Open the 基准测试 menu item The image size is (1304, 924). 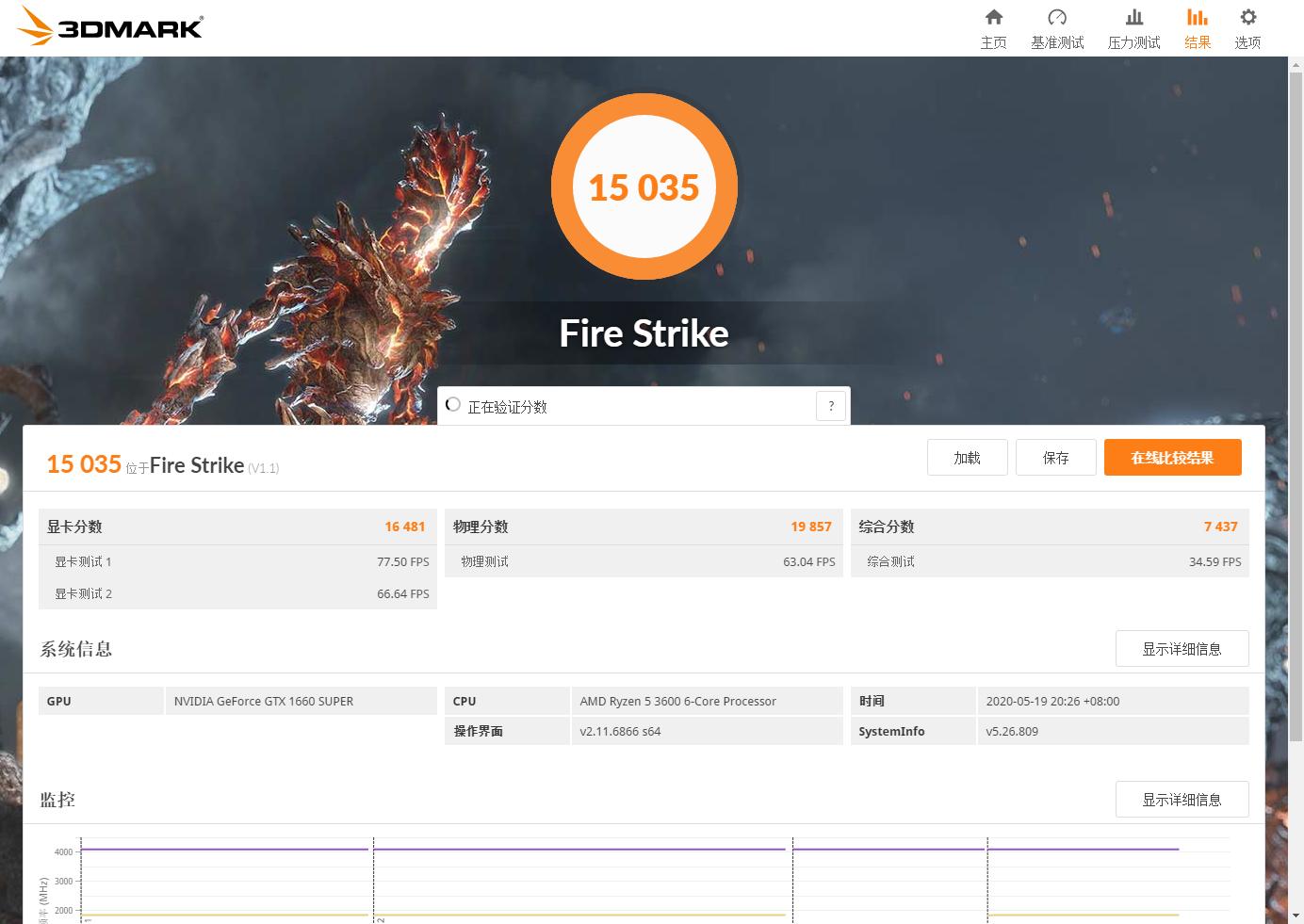[x=1057, y=28]
